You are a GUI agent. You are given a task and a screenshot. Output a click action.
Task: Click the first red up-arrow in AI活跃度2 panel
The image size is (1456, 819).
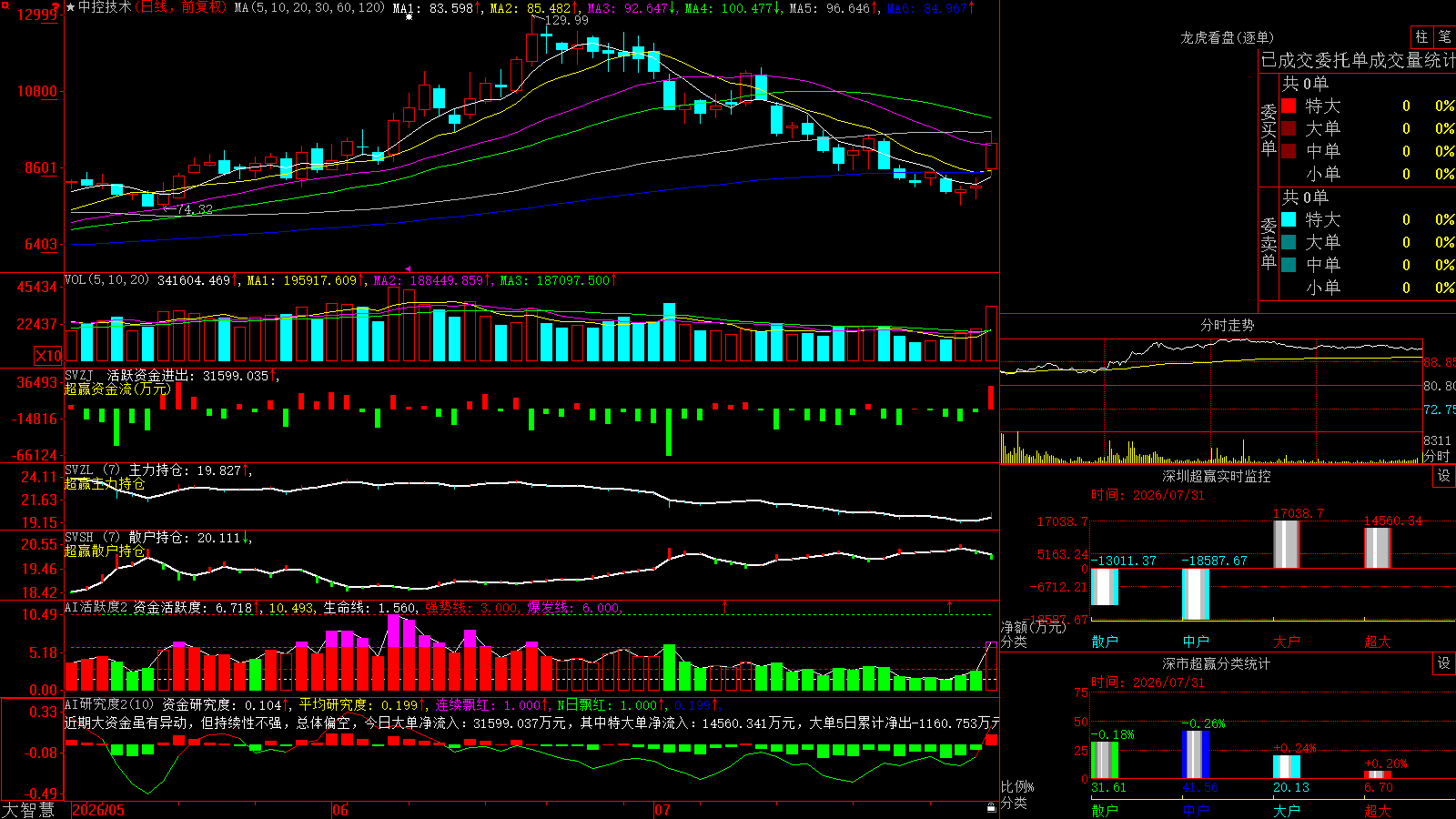[725, 605]
